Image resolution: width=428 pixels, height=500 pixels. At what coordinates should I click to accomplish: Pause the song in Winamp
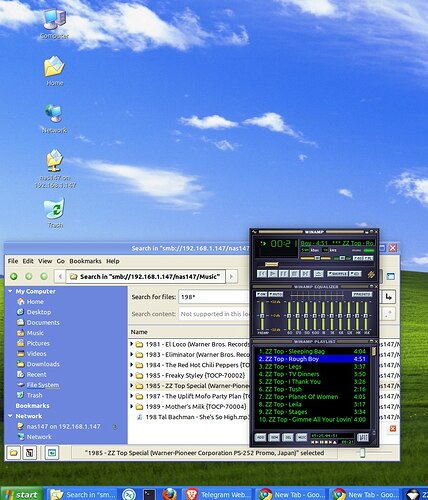[x=284, y=274]
